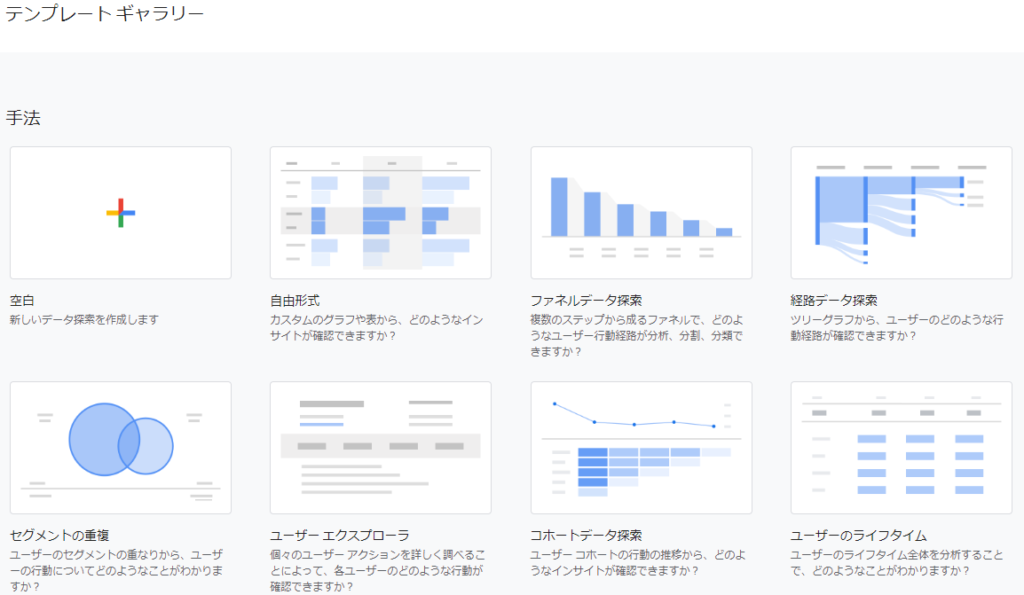This screenshot has width=1024, height=595.
Task: Click the 自由形式 title text
Action: [x=297, y=300]
